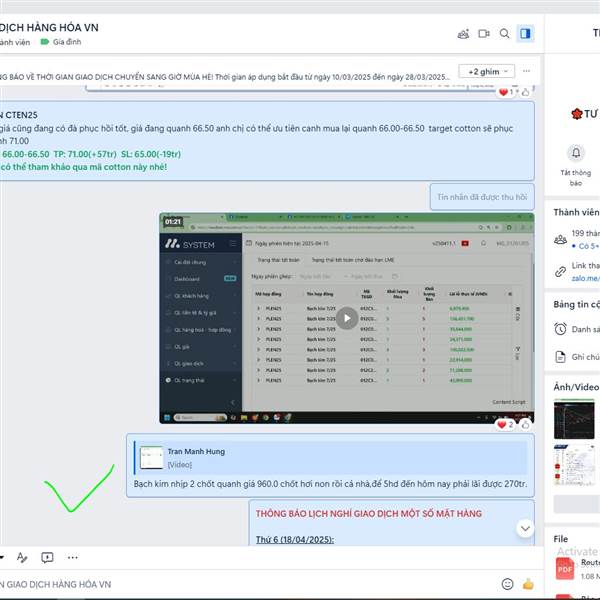Open heart reactions on the video message
Screen dimensions: 600x600
click(x=505, y=424)
